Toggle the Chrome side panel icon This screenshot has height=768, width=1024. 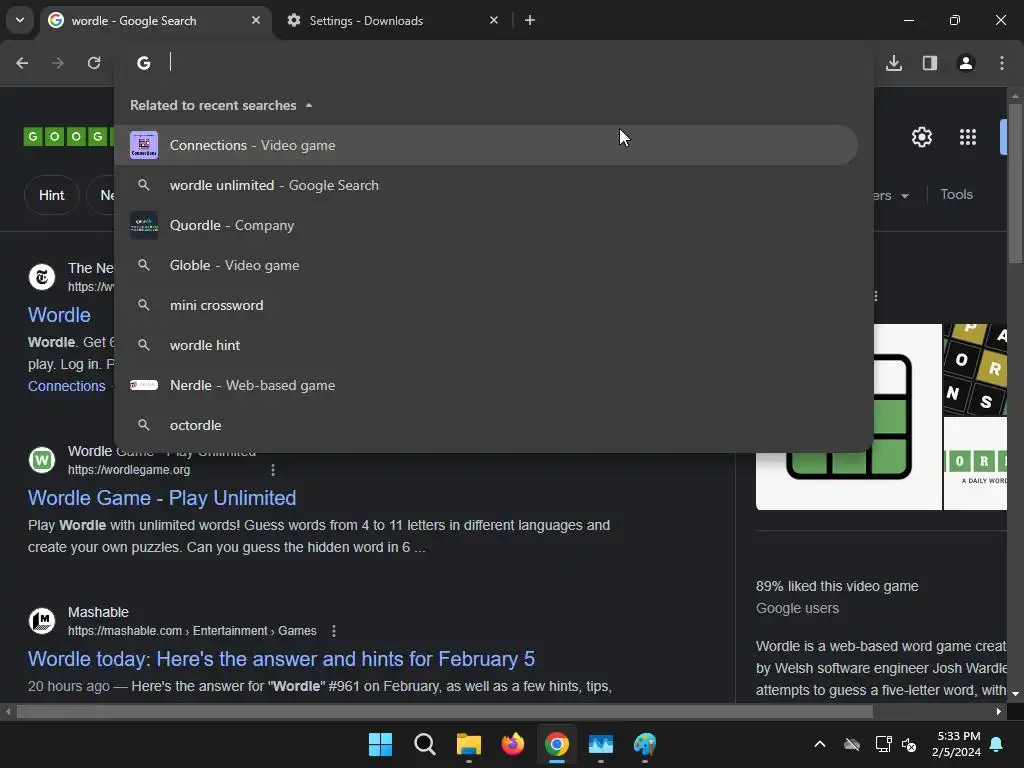pos(930,63)
